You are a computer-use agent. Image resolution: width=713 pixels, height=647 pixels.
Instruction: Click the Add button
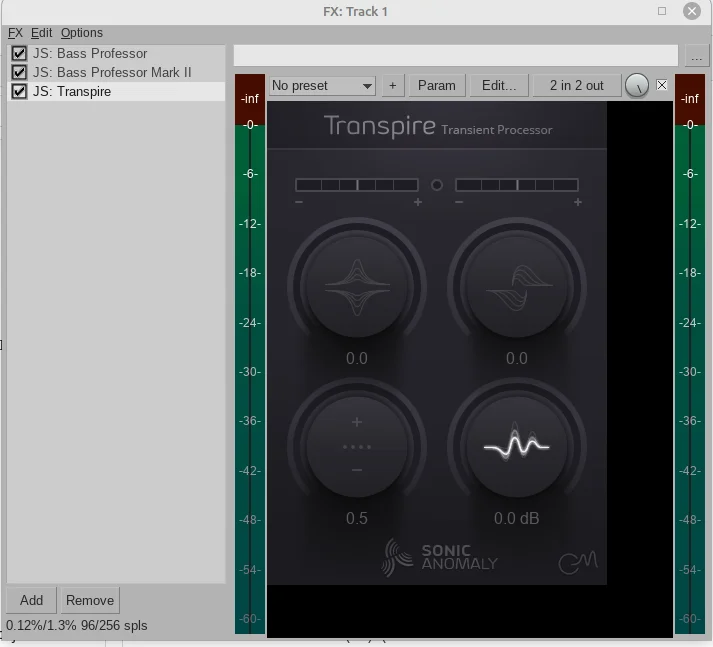(31, 600)
